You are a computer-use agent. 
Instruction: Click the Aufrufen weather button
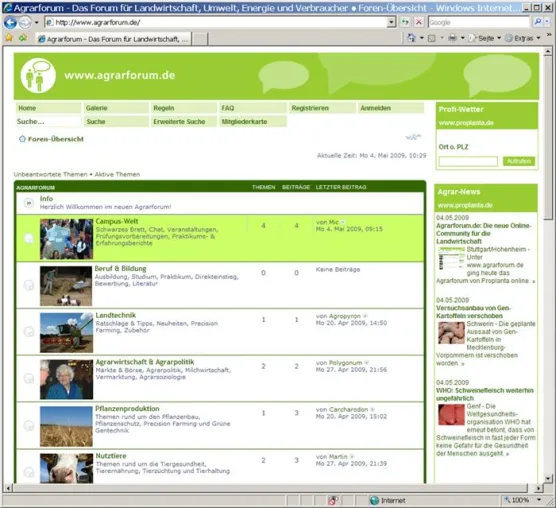(519, 161)
